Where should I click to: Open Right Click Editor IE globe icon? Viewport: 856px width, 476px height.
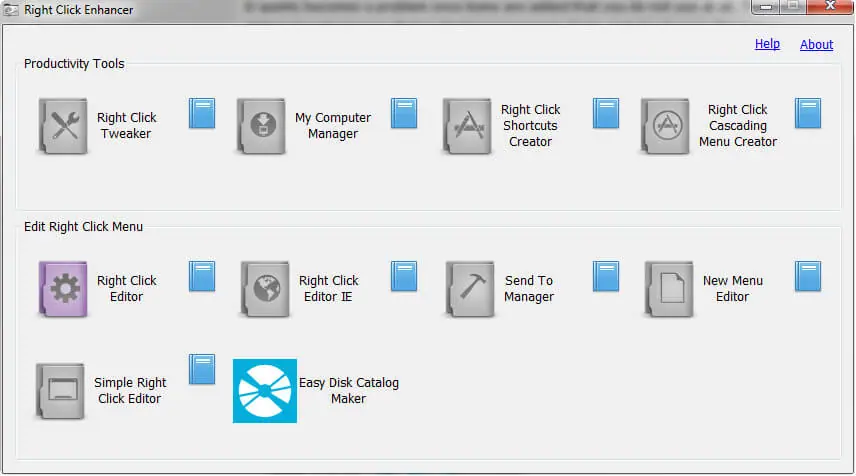[x=265, y=289]
